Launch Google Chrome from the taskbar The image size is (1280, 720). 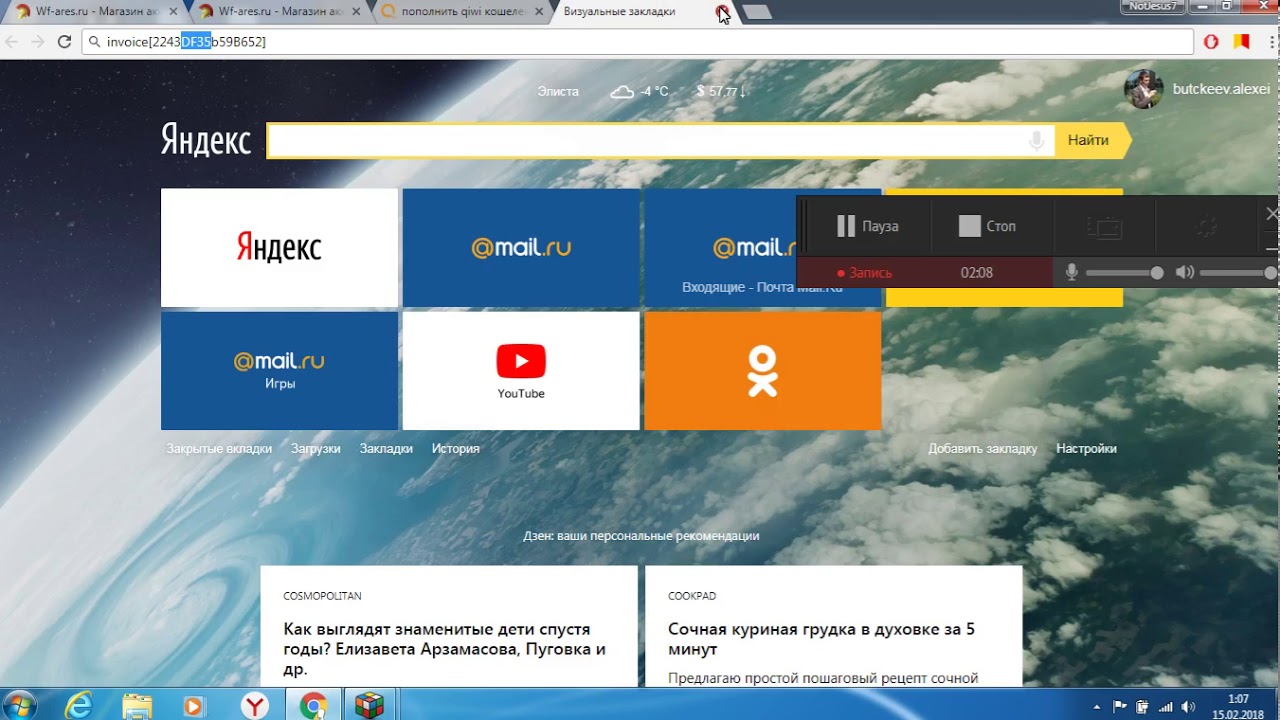314,706
